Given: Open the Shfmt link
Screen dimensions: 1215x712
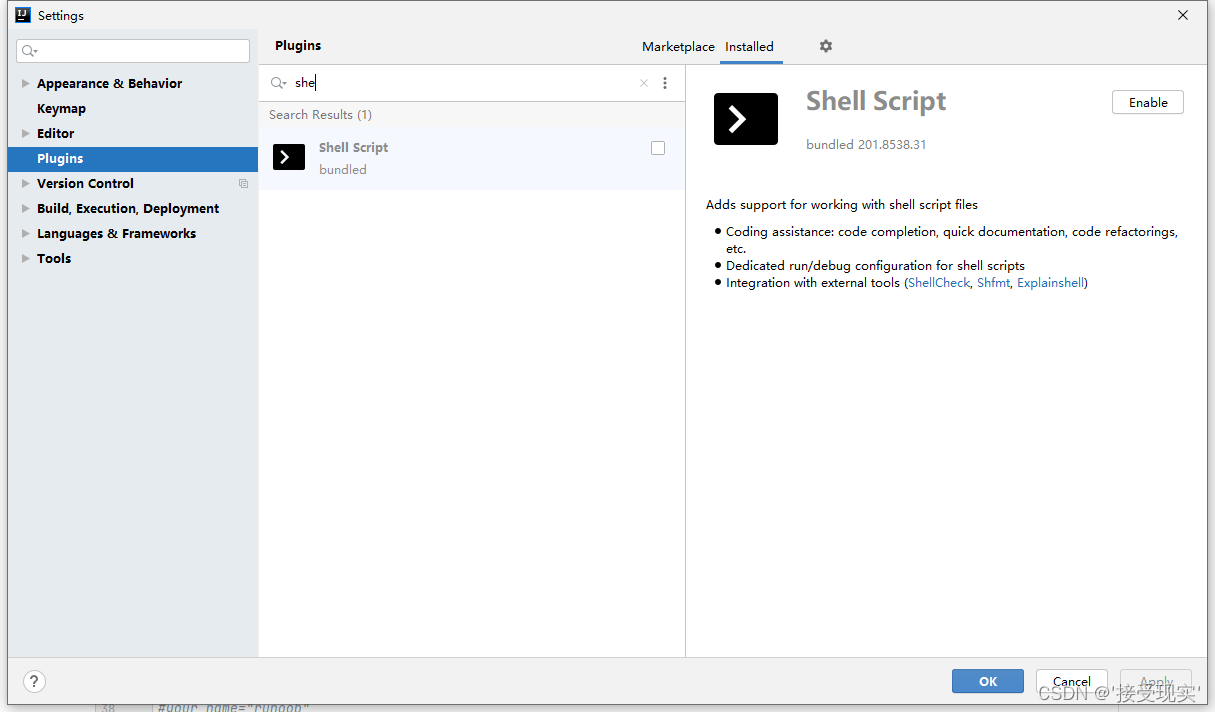Looking at the screenshot, I should point(993,283).
